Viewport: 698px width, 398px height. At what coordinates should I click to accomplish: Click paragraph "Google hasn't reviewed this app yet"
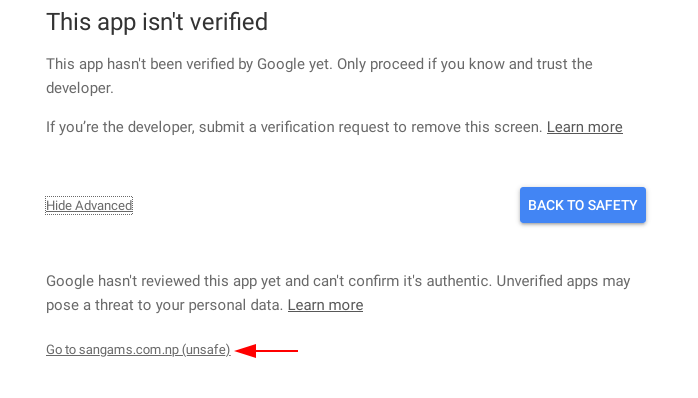(338, 293)
